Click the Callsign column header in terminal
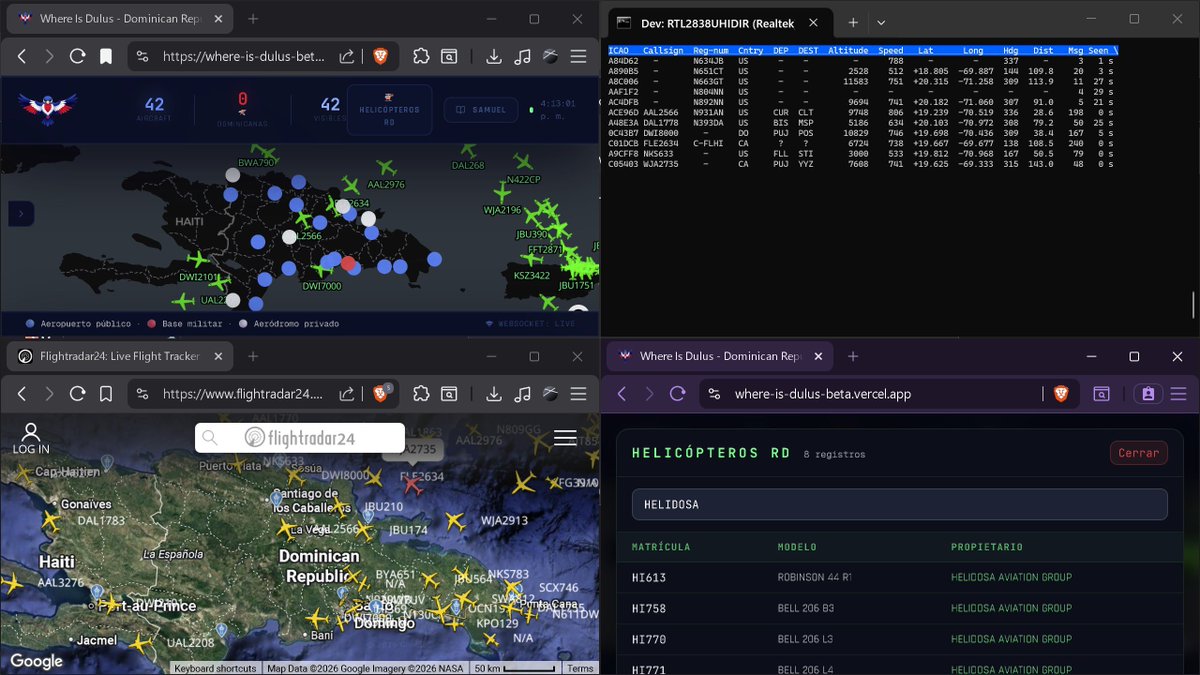The image size is (1200, 675). pyautogui.click(x=664, y=50)
